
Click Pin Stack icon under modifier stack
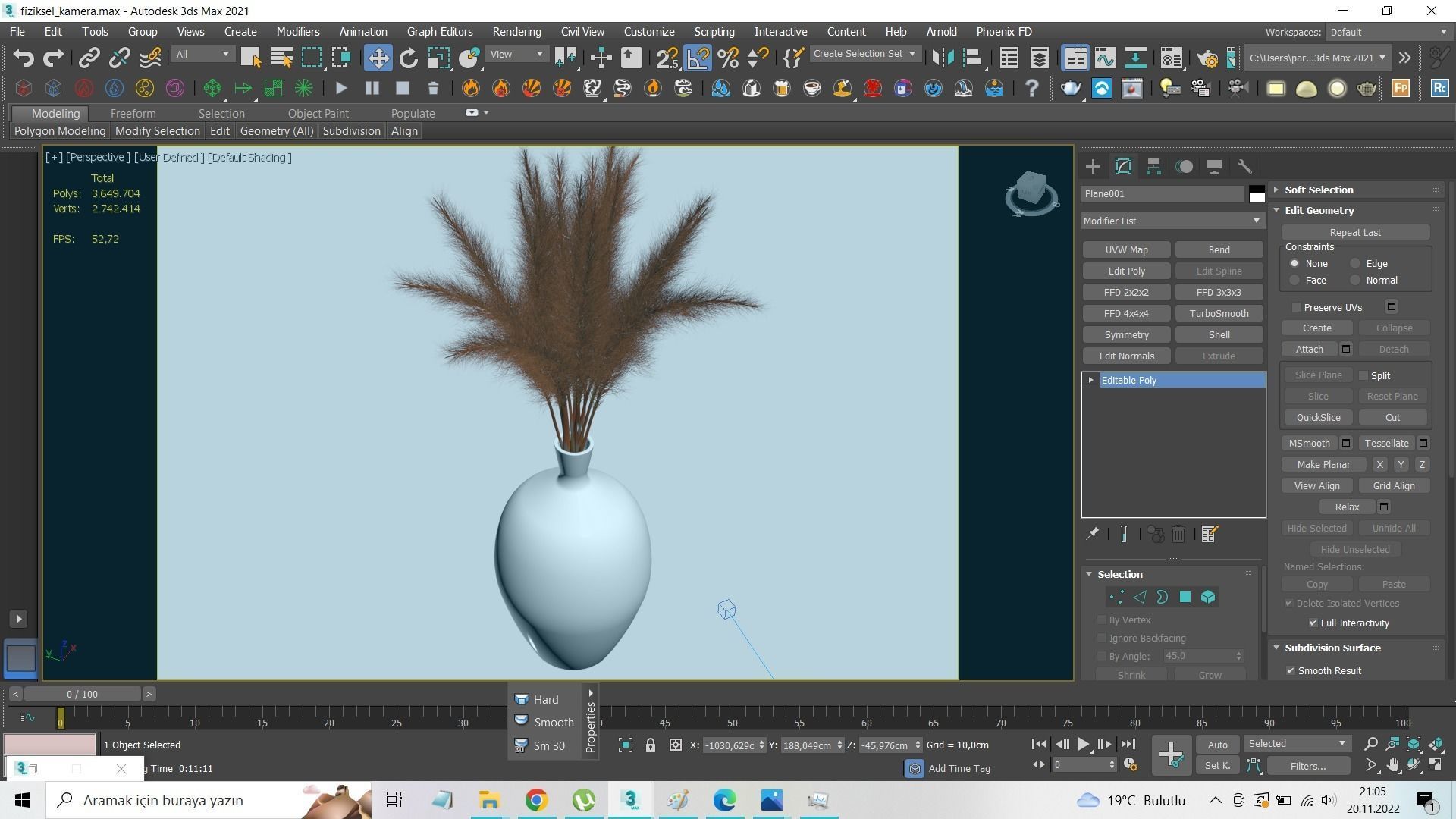(x=1092, y=534)
